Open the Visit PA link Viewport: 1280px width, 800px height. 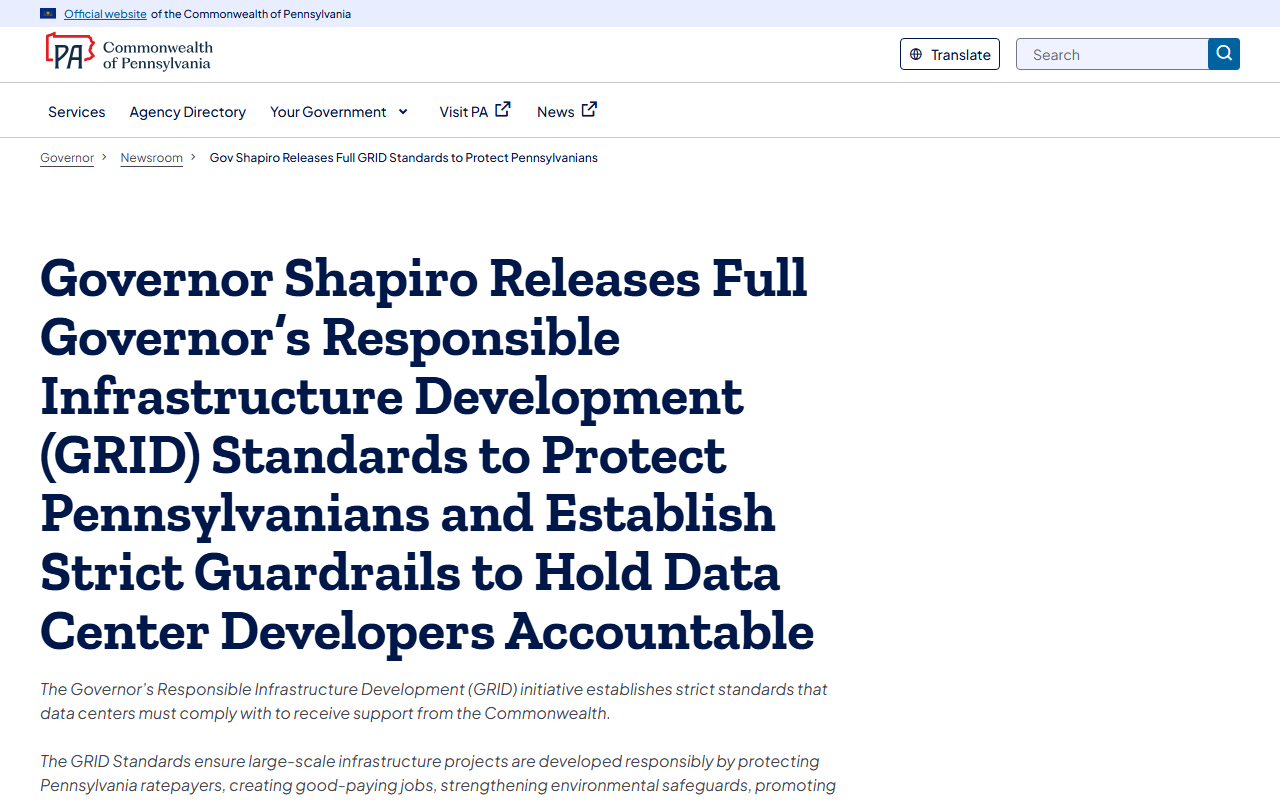[x=475, y=111]
